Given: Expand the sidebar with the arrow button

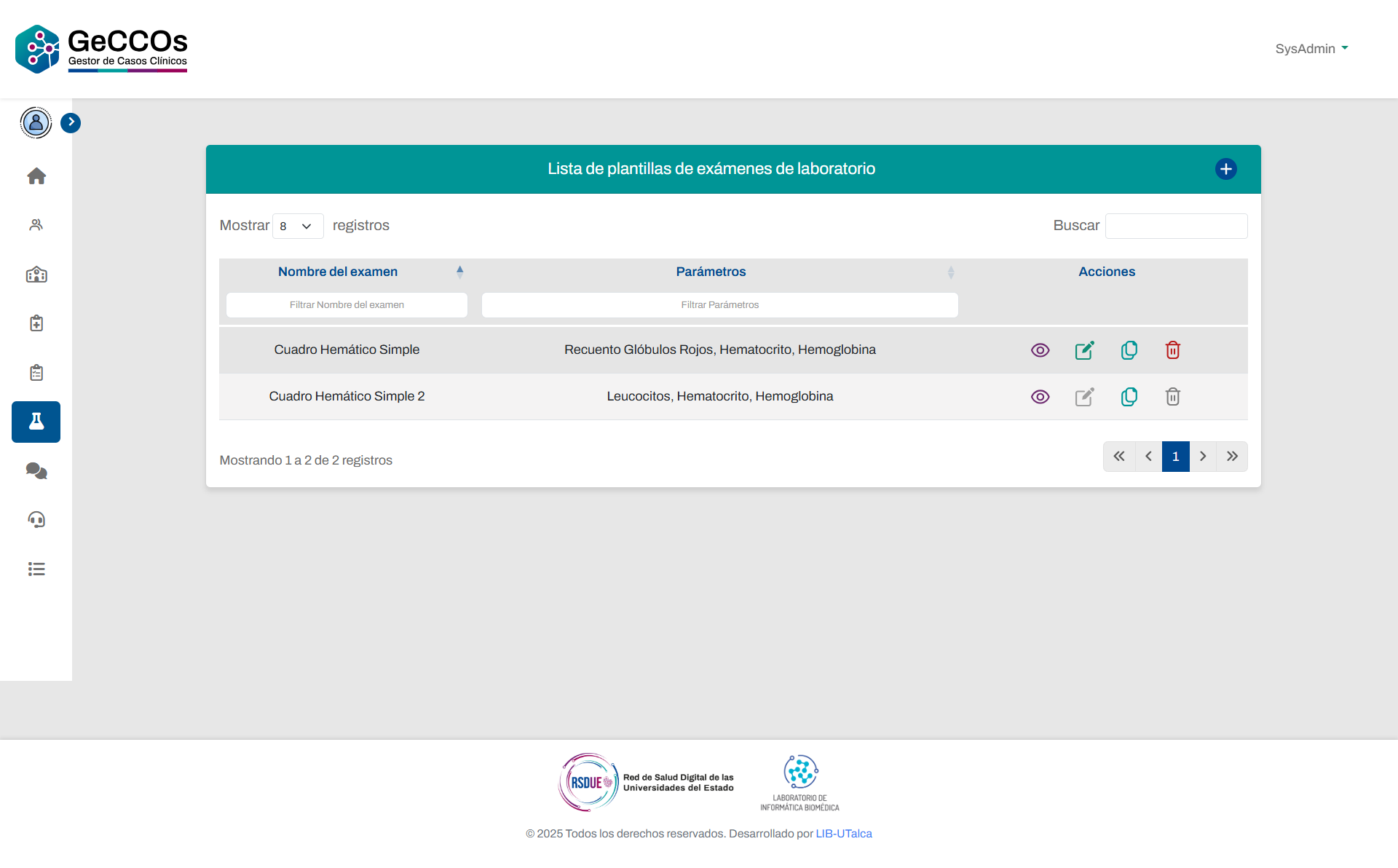Looking at the screenshot, I should [x=71, y=122].
